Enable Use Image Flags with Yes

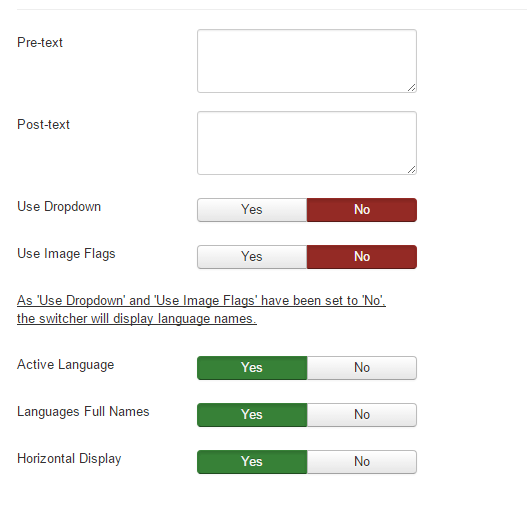point(252,257)
